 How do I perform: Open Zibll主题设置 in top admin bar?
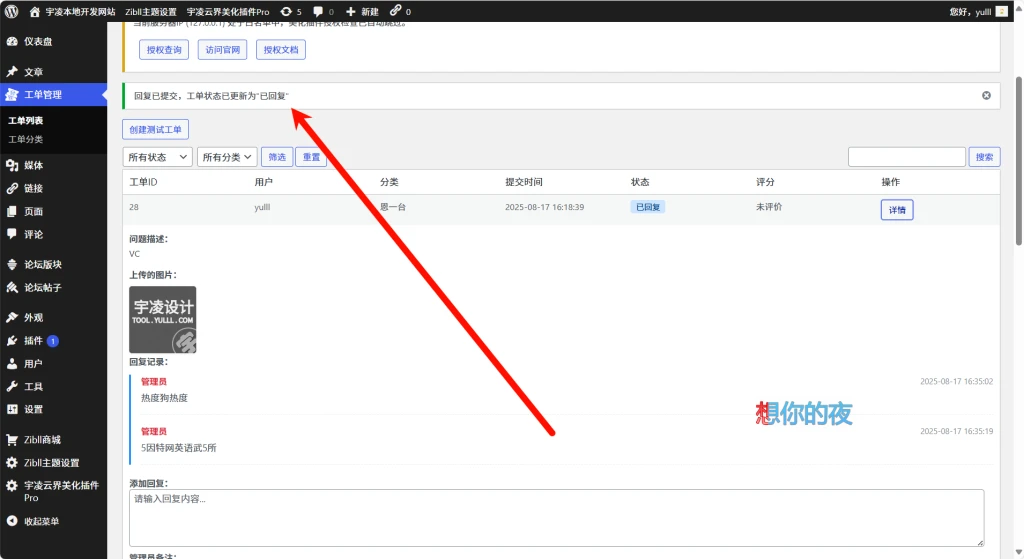click(x=151, y=12)
